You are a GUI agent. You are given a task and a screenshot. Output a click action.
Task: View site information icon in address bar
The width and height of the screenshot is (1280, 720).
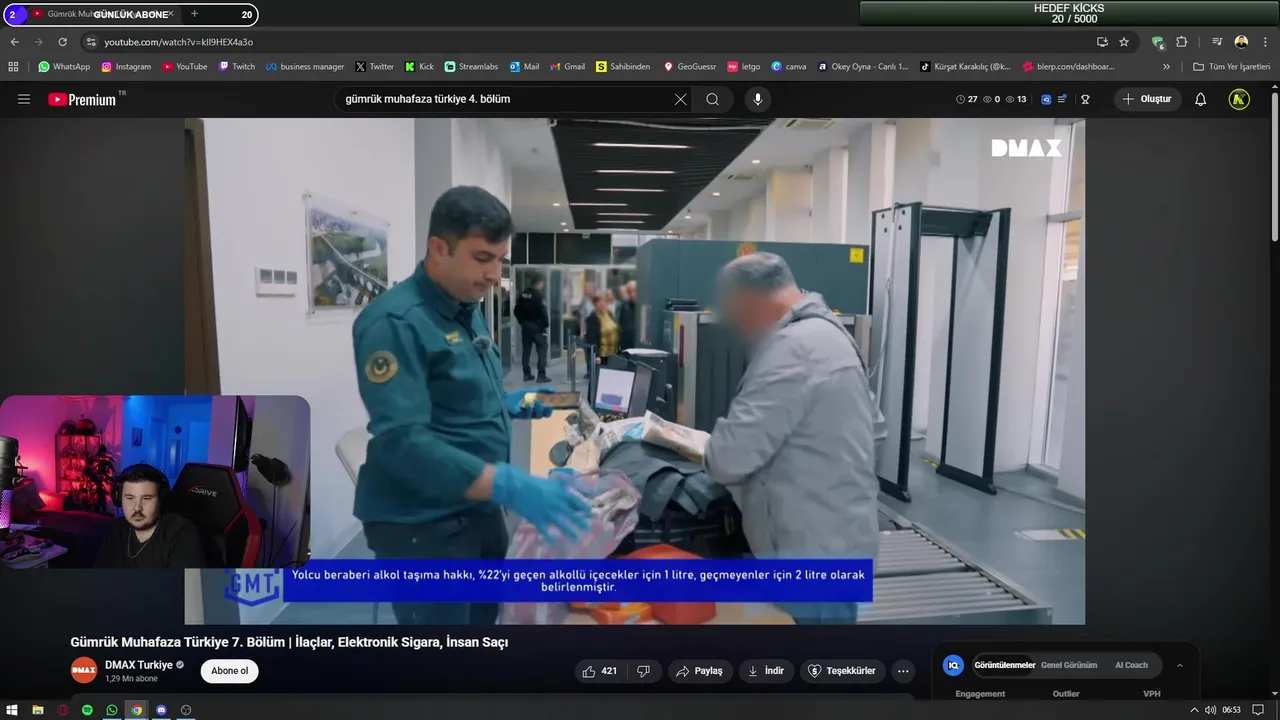90,42
